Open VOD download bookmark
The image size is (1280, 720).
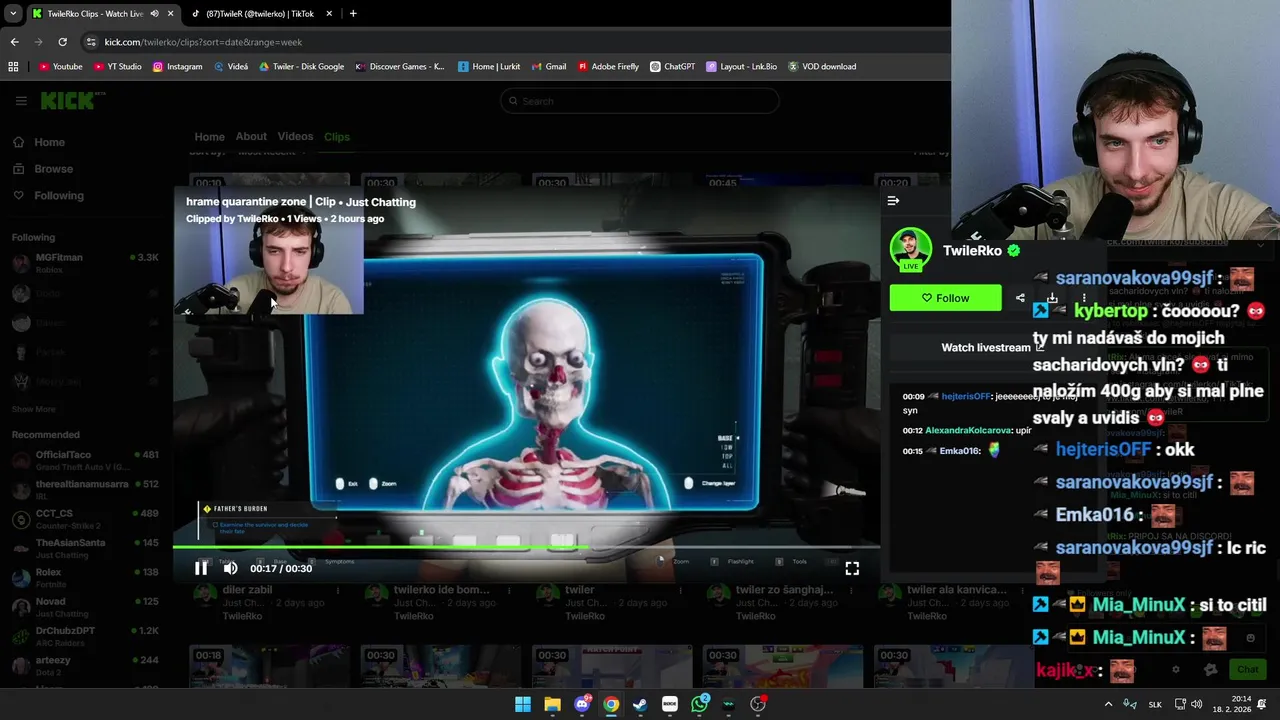[822, 67]
